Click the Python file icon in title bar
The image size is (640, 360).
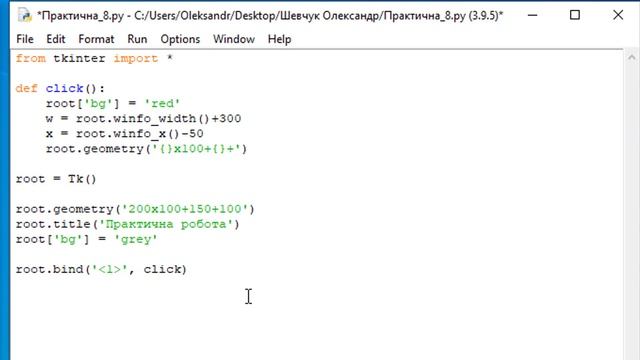(x=24, y=15)
